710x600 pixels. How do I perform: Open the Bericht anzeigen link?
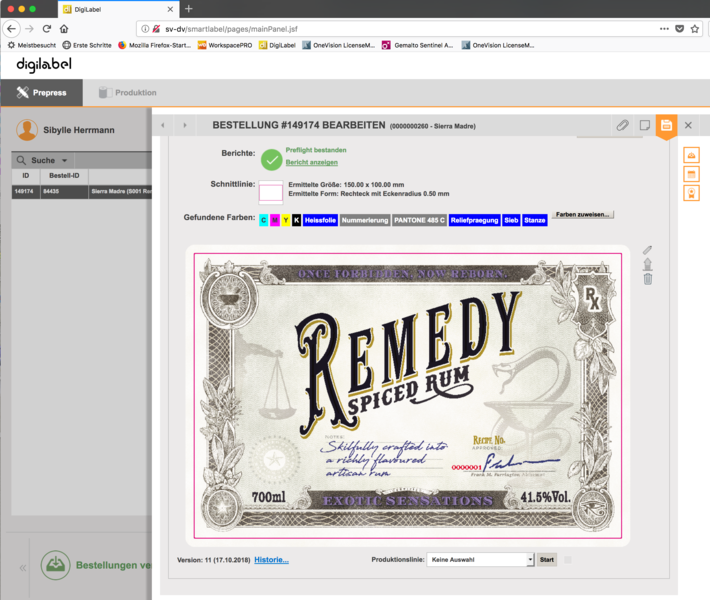point(311,162)
